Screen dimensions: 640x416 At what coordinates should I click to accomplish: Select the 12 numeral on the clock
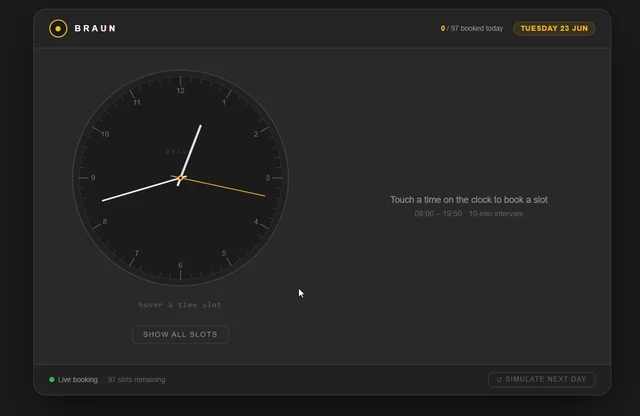(x=180, y=91)
